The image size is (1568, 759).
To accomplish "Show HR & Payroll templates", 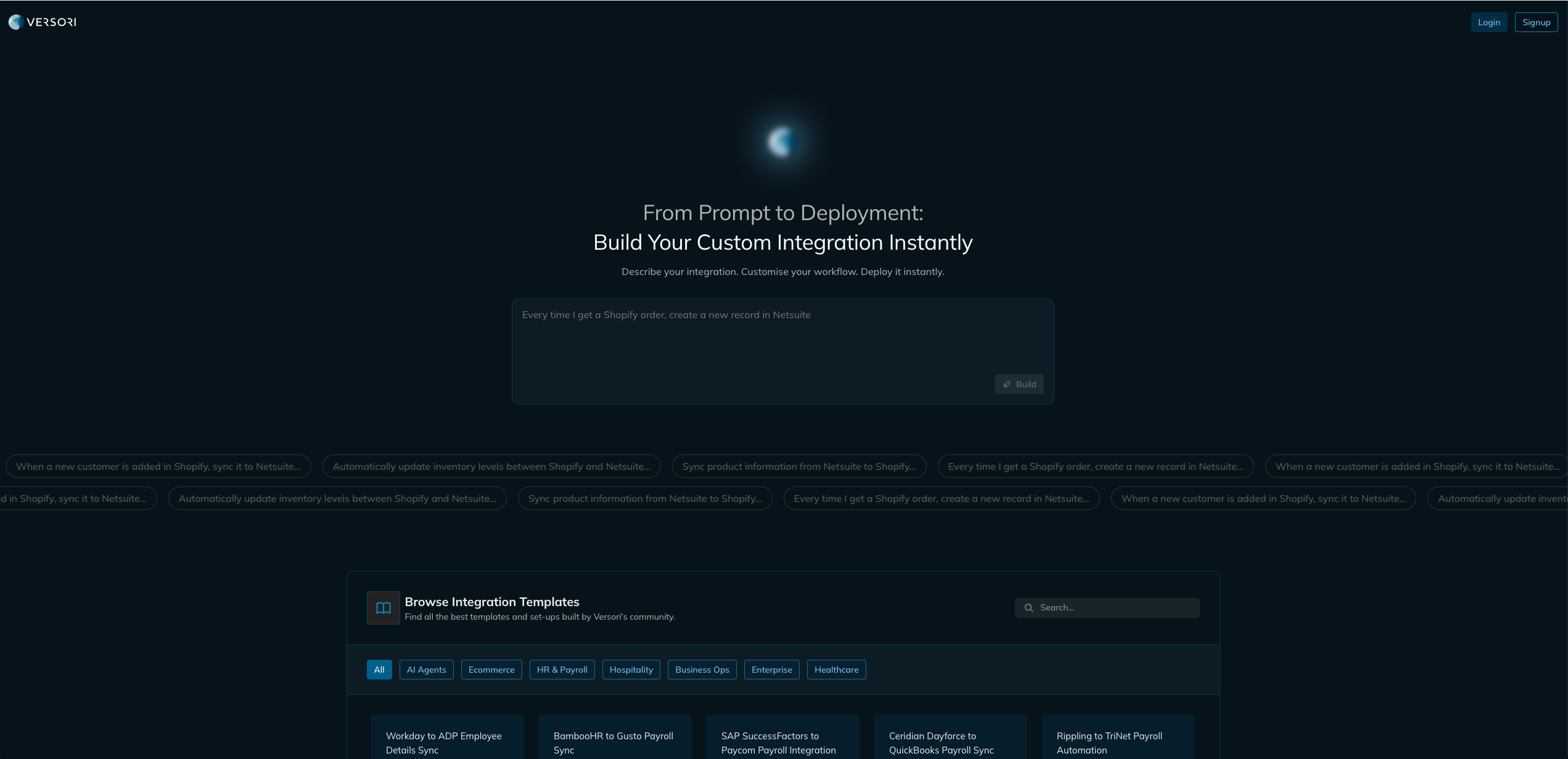I will tap(562, 670).
